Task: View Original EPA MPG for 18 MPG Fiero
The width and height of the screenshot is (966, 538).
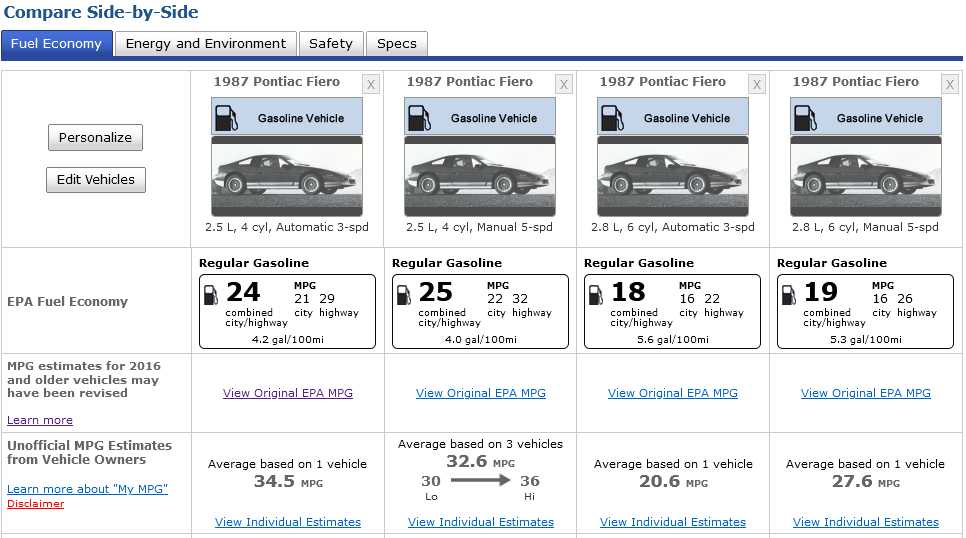Action: click(673, 393)
